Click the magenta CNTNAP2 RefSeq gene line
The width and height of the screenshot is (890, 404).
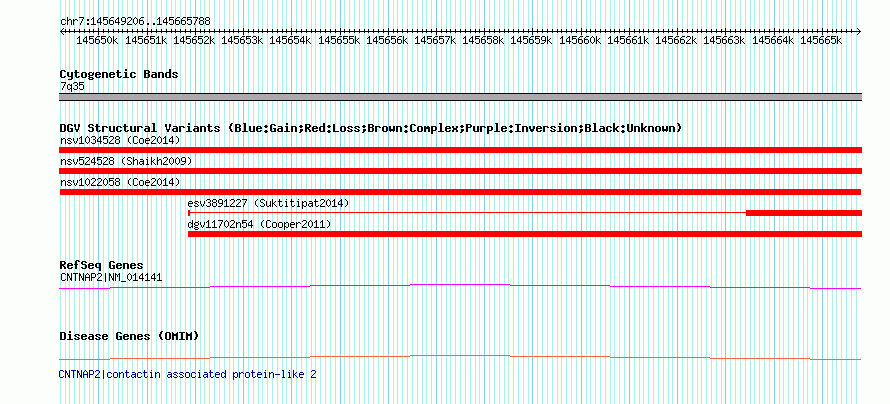coord(460,287)
